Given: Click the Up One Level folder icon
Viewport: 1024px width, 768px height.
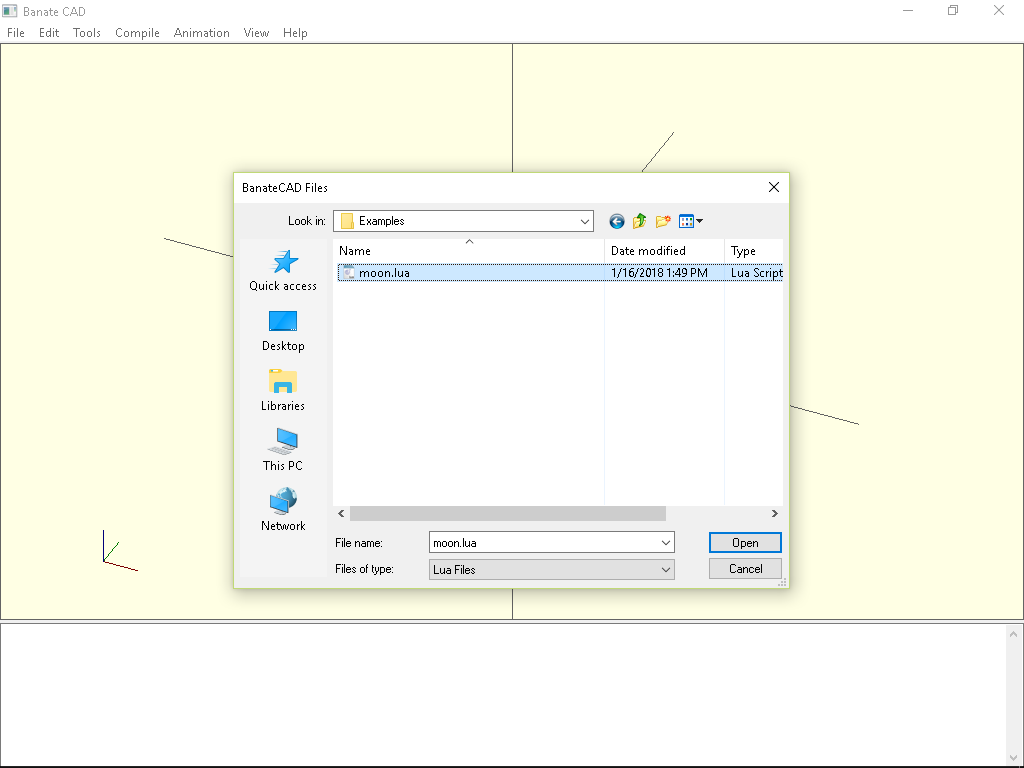Looking at the screenshot, I should (639, 221).
